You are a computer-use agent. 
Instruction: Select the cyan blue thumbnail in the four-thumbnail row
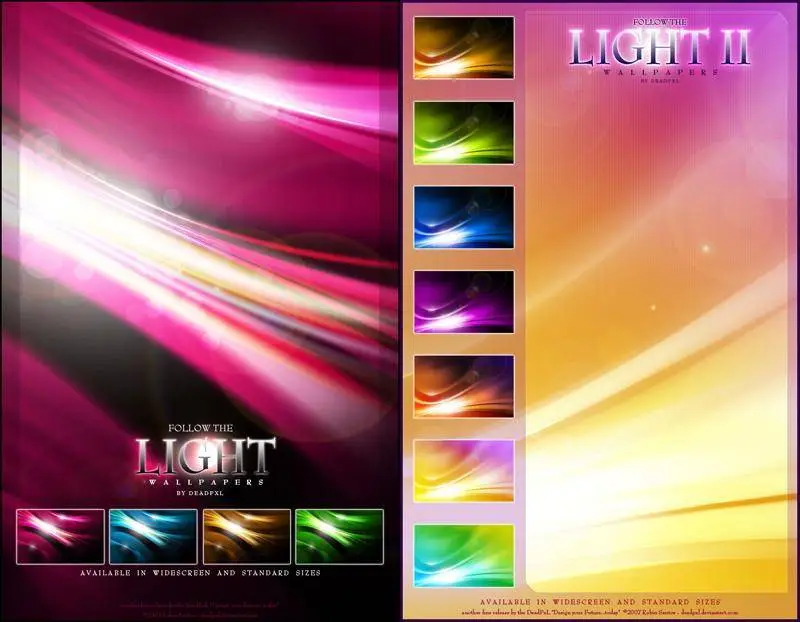(x=153, y=537)
